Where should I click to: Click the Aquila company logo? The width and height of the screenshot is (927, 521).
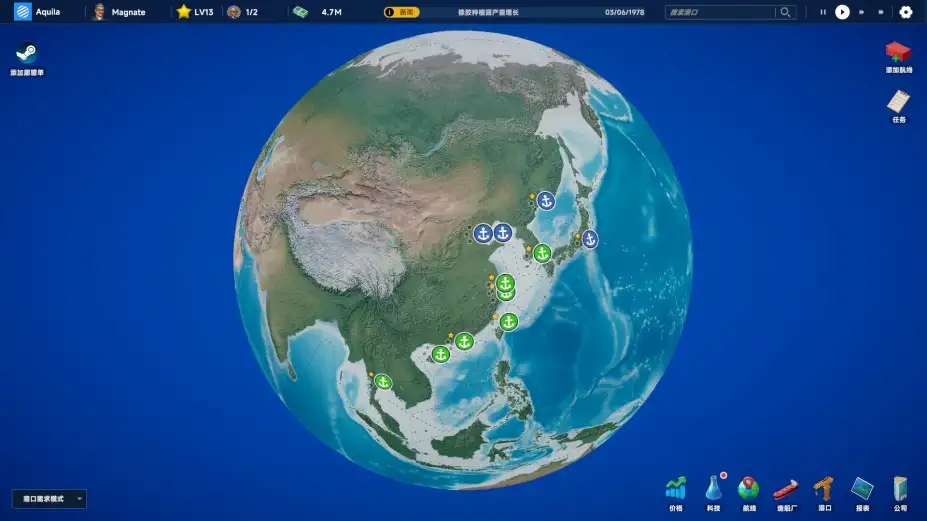(x=22, y=11)
